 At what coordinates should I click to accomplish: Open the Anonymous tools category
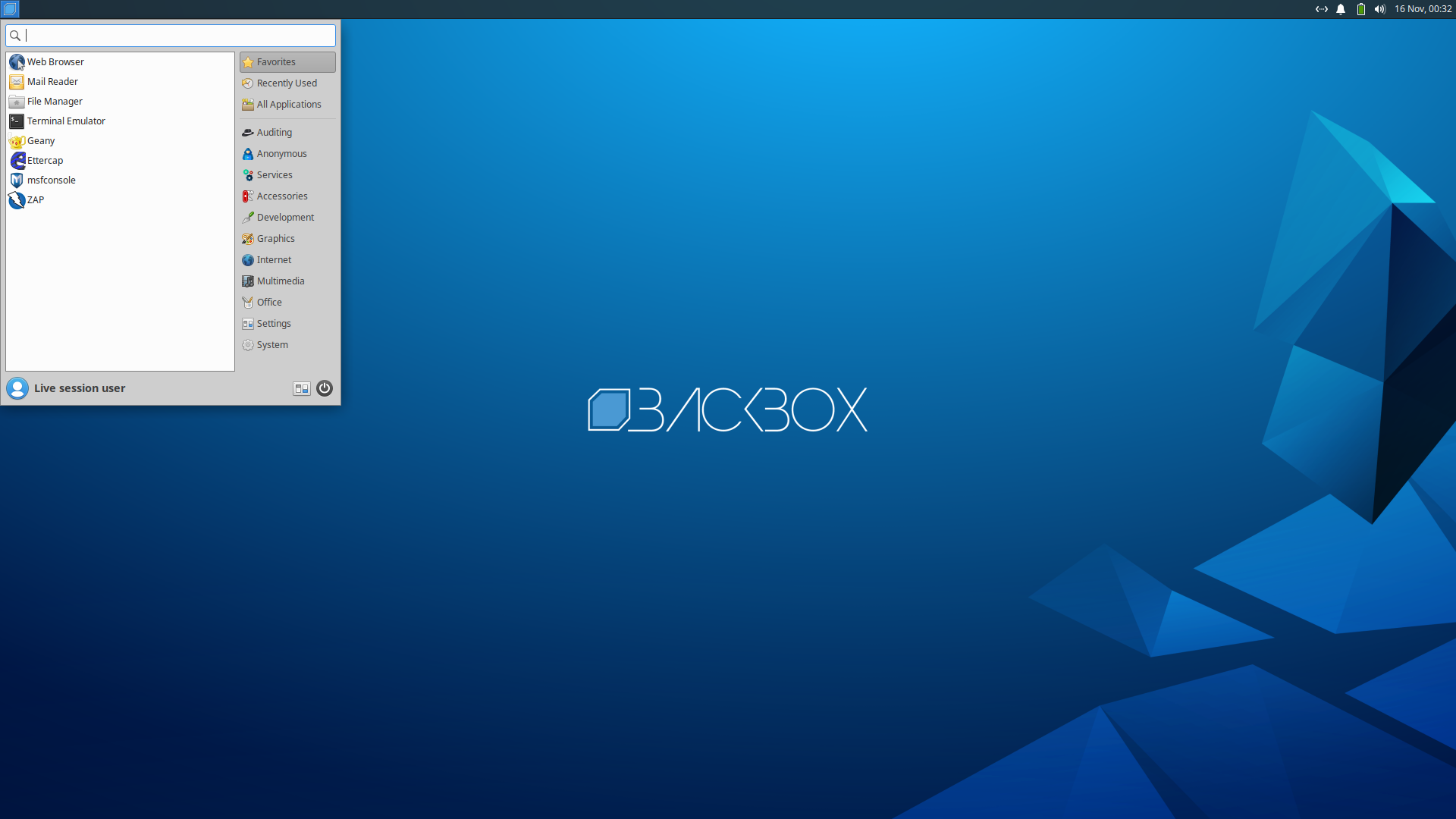point(282,153)
